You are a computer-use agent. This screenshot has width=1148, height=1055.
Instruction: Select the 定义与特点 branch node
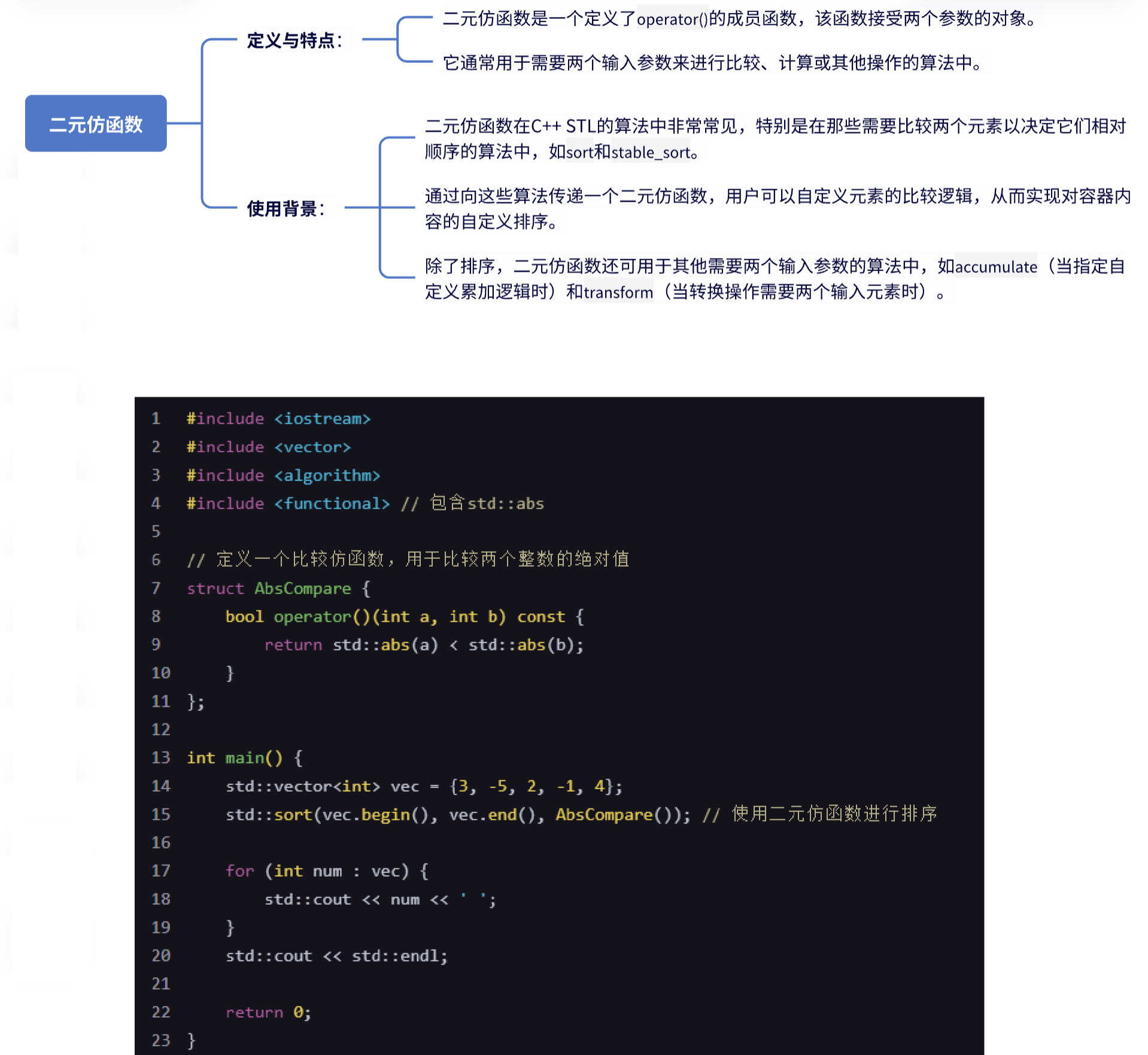click(x=294, y=41)
